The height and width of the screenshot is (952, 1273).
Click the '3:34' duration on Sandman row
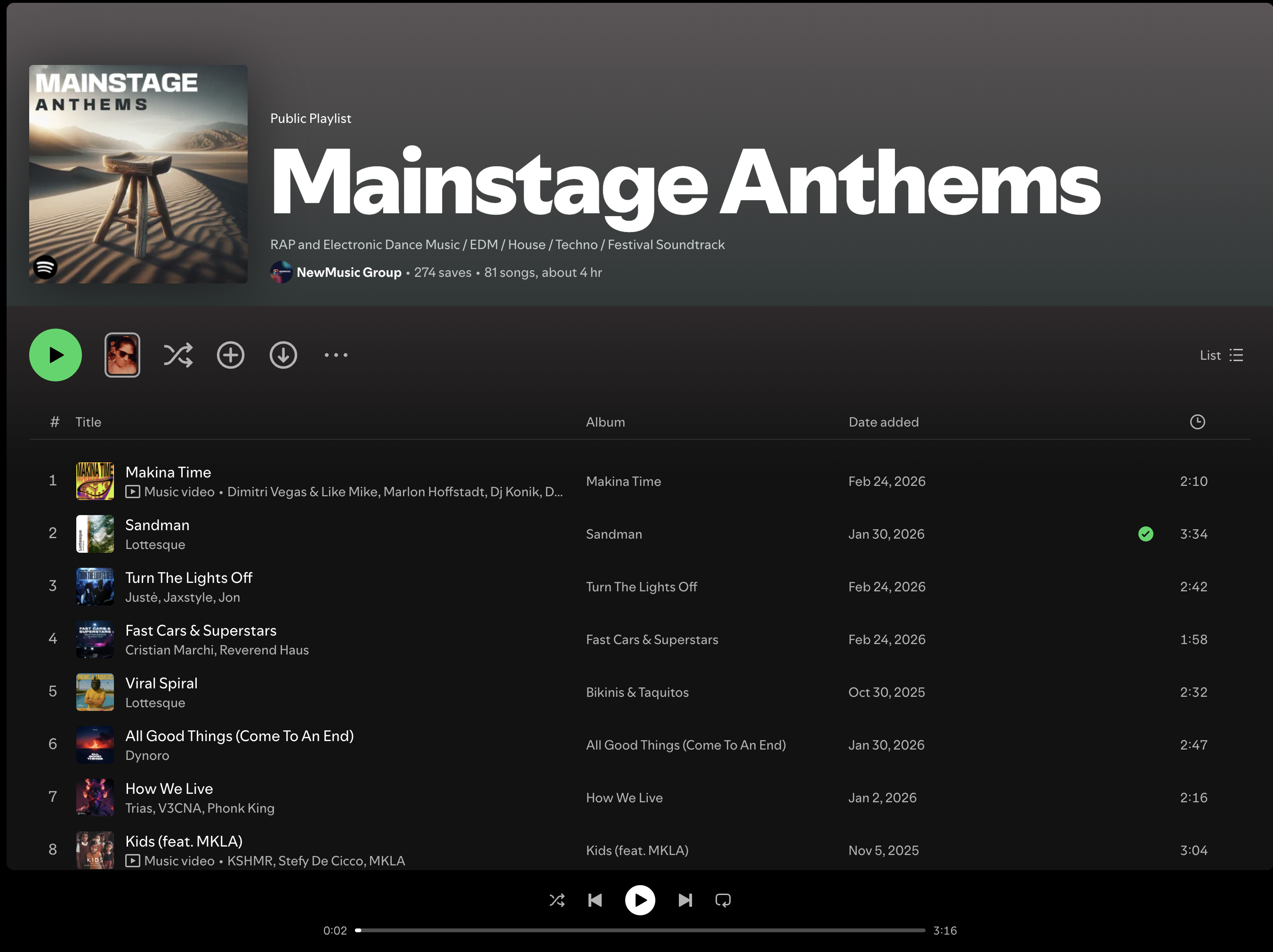pyautogui.click(x=1193, y=534)
